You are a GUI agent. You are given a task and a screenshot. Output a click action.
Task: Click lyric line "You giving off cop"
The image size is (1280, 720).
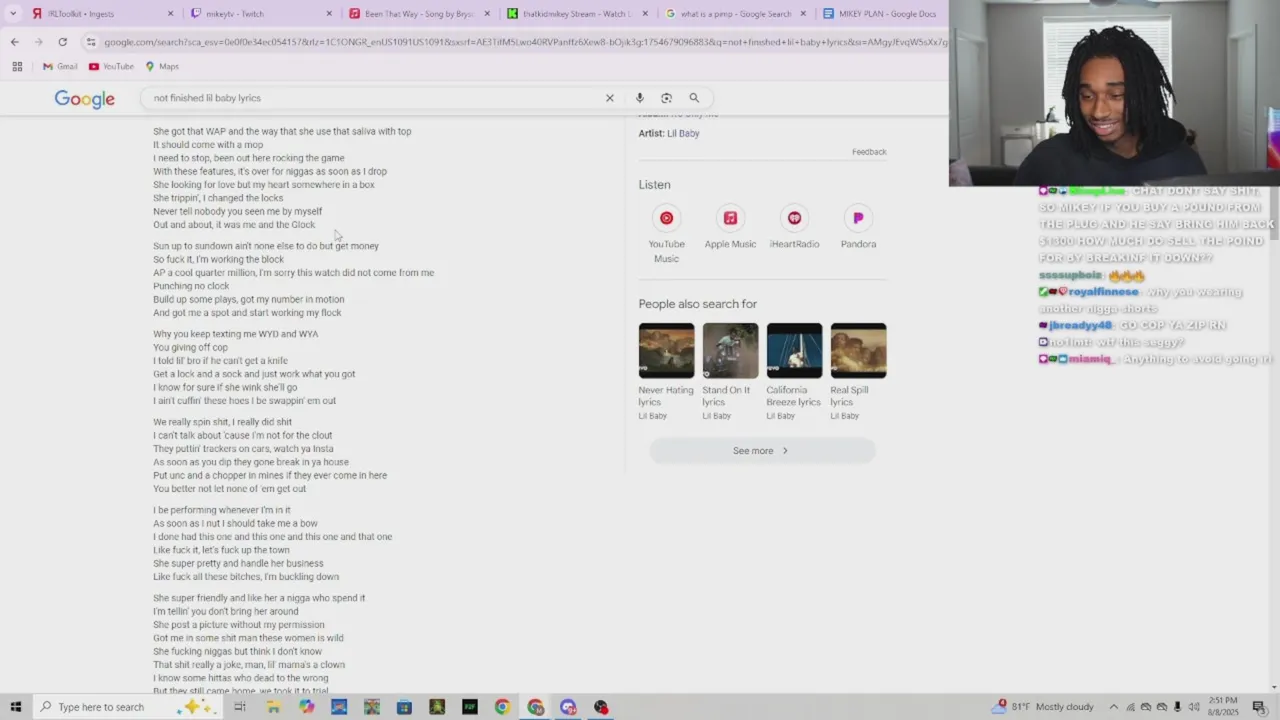click(x=190, y=347)
